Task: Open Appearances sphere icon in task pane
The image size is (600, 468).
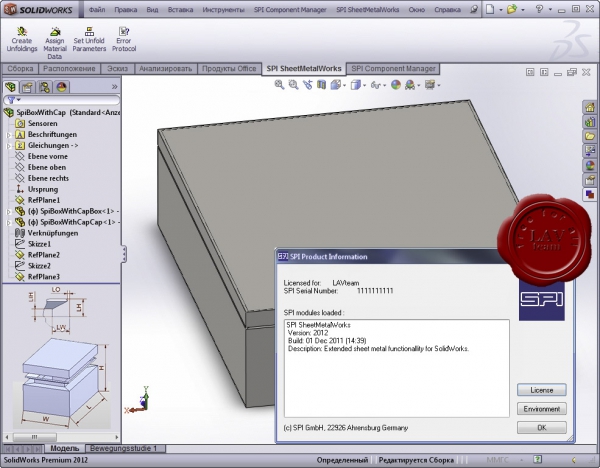Action: (x=590, y=165)
